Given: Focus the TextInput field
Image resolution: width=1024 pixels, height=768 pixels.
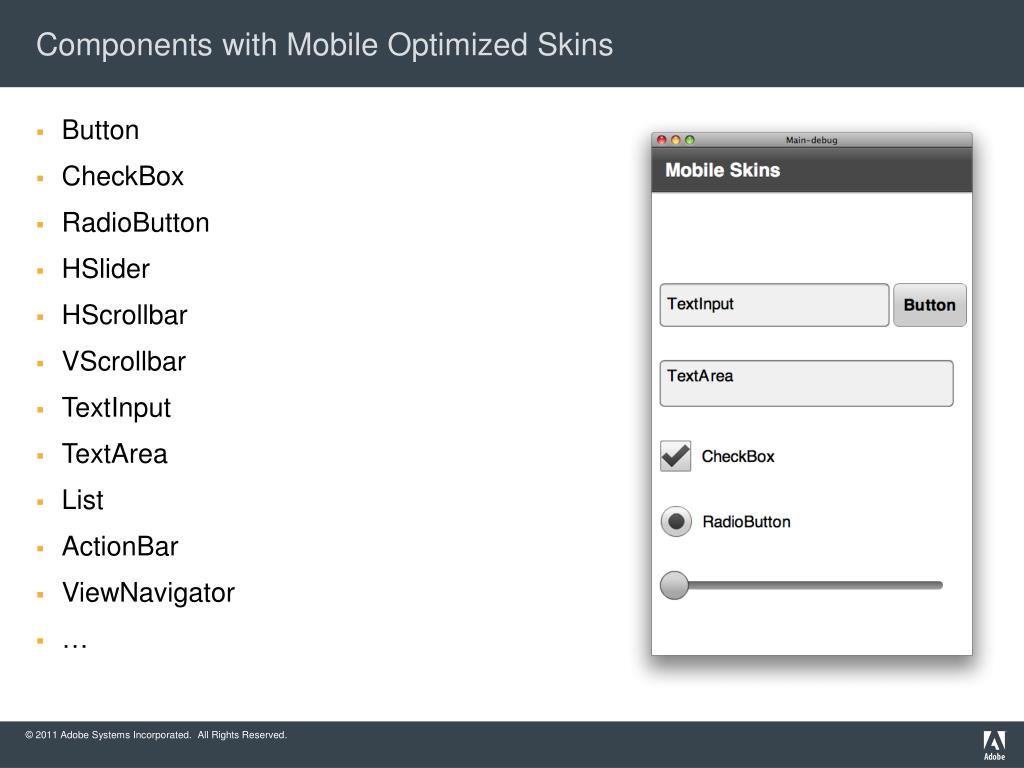Looking at the screenshot, I should [775, 305].
